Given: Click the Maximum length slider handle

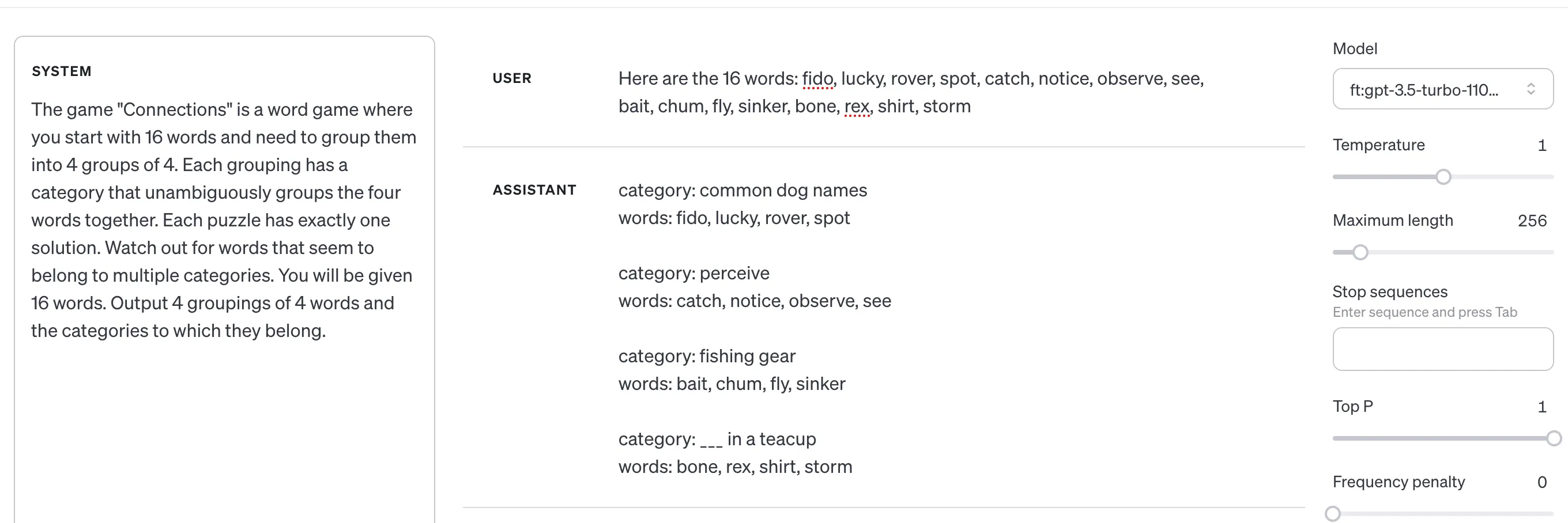Looking at the screenshot, I should pyautogui.click(x=1360, y=252).
